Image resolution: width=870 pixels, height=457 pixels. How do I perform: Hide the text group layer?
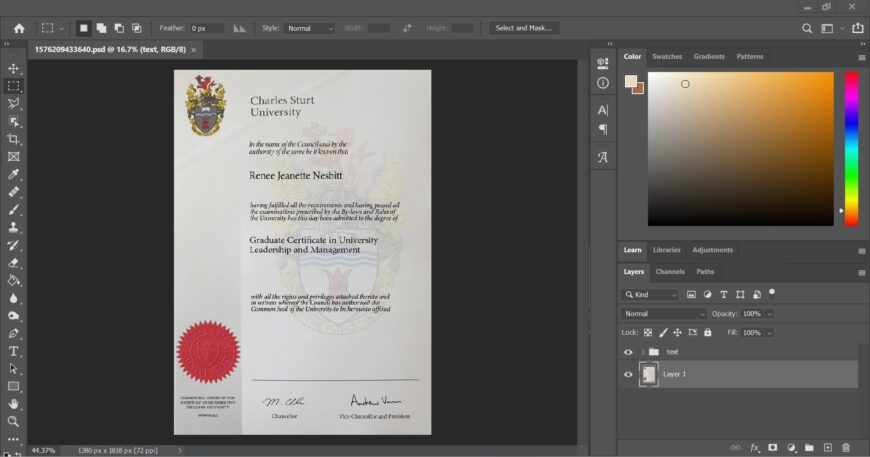(628, 352)
